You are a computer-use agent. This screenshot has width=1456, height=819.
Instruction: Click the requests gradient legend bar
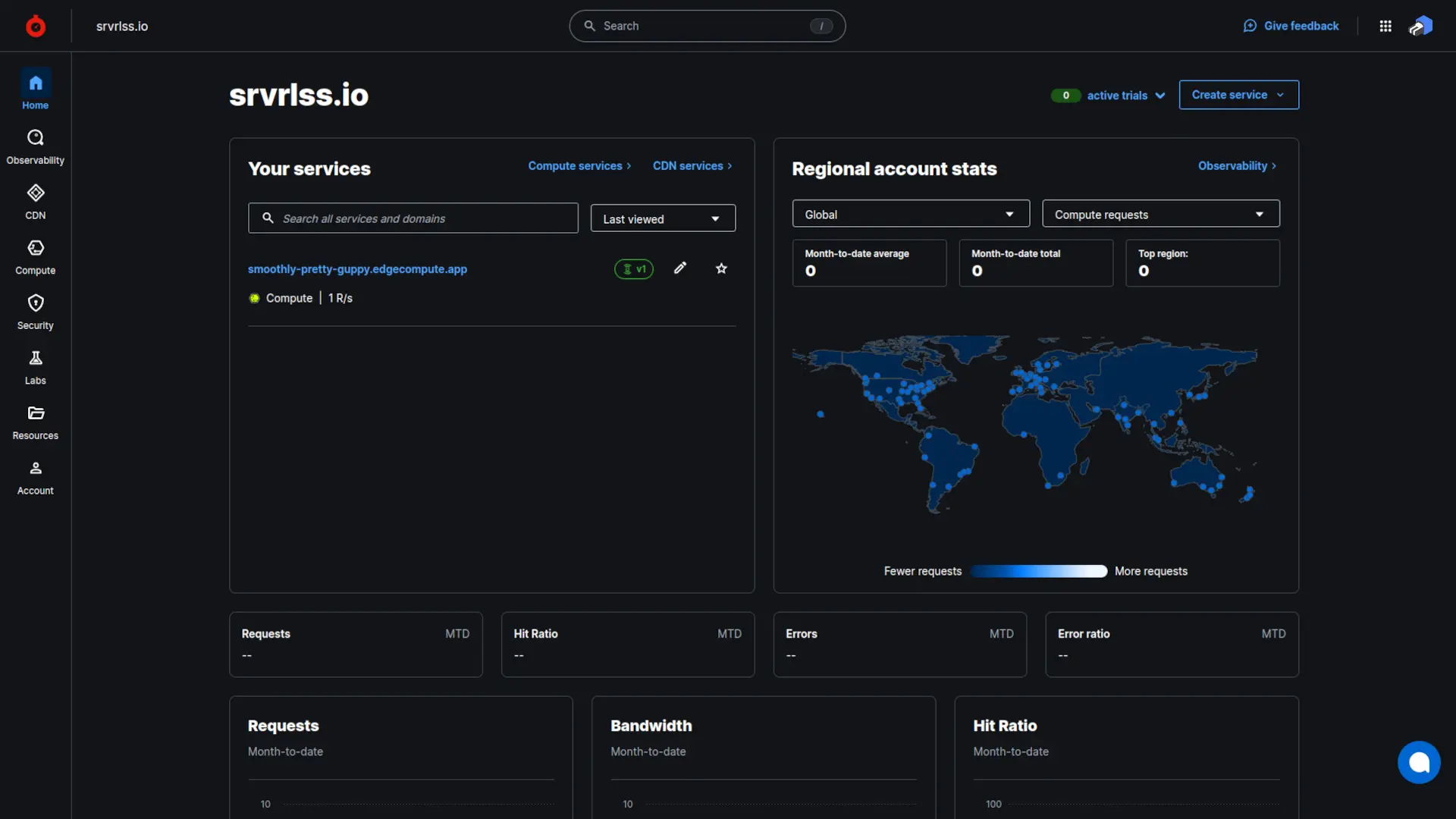click(x=1038, y=571)
